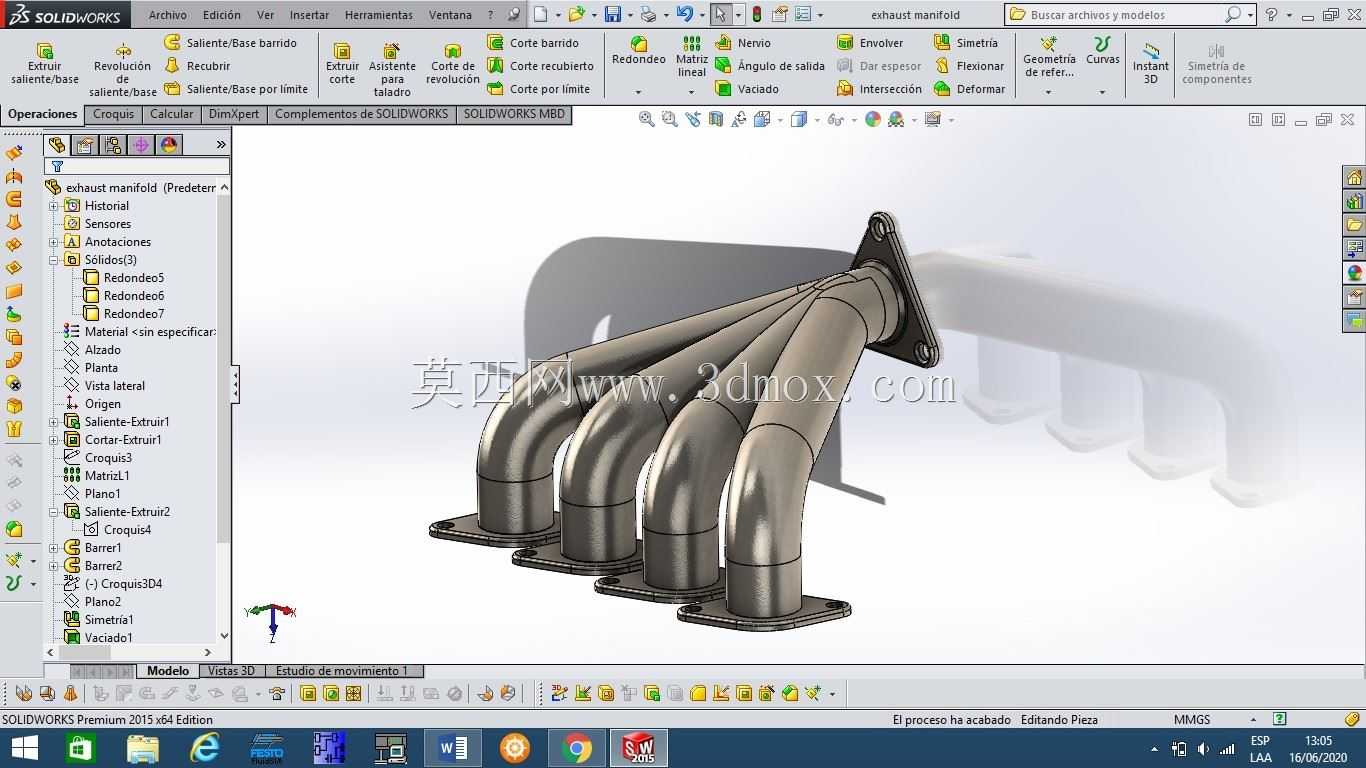Open the Geometría de referencia dropdown
The image size is (1366, 768).
point(1049,92)
